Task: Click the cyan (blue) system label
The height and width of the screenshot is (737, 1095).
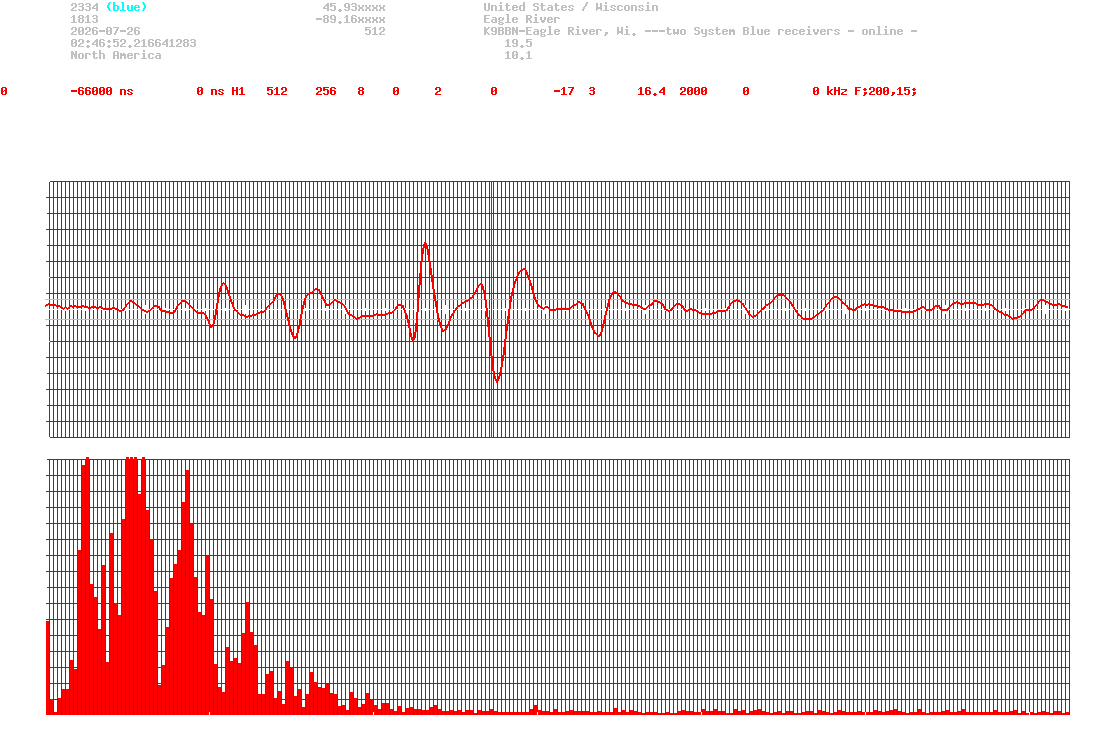Action: [126, 7]
